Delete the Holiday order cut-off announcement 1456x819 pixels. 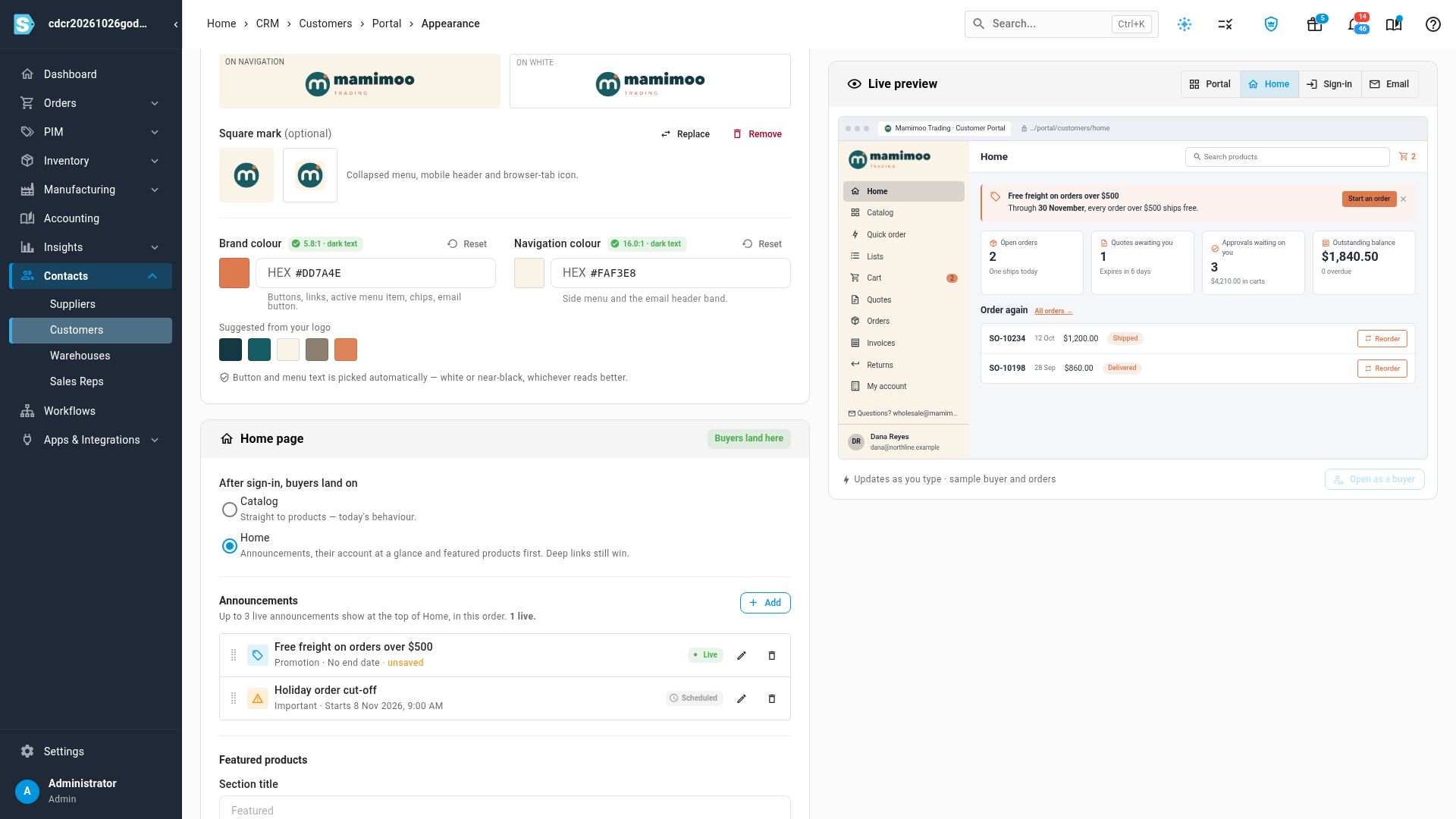coord(772,698)
